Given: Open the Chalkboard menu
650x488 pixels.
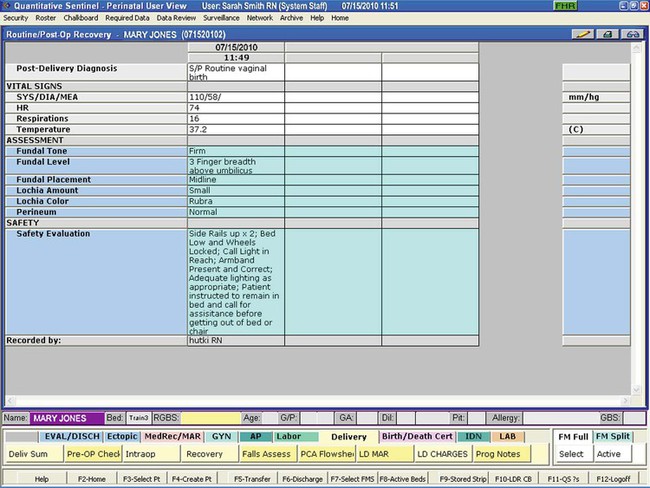Looking at the screenshot, I should pyautogui.click(x=82, y=18).
